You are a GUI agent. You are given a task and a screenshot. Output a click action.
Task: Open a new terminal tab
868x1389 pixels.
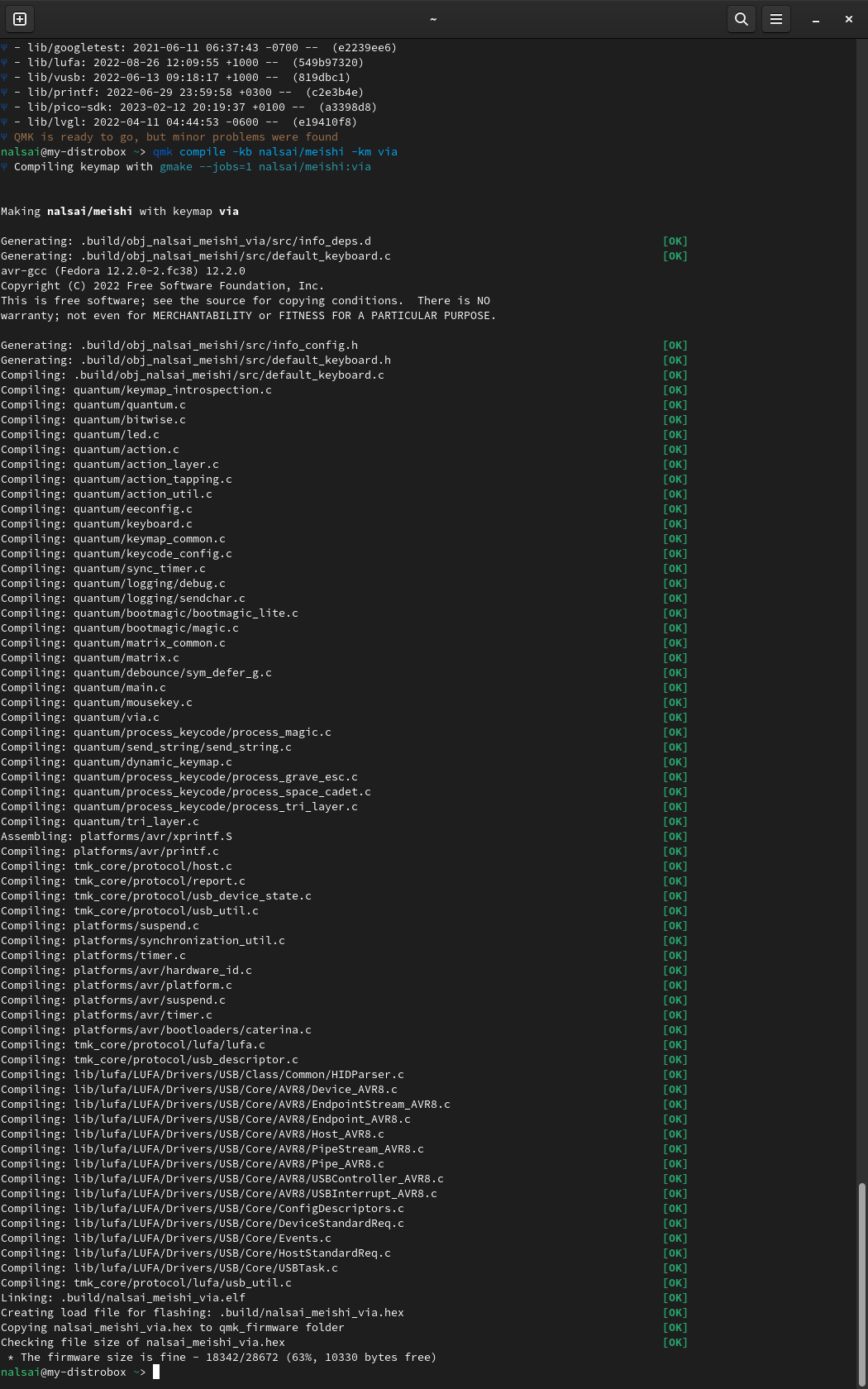point(20,19)
